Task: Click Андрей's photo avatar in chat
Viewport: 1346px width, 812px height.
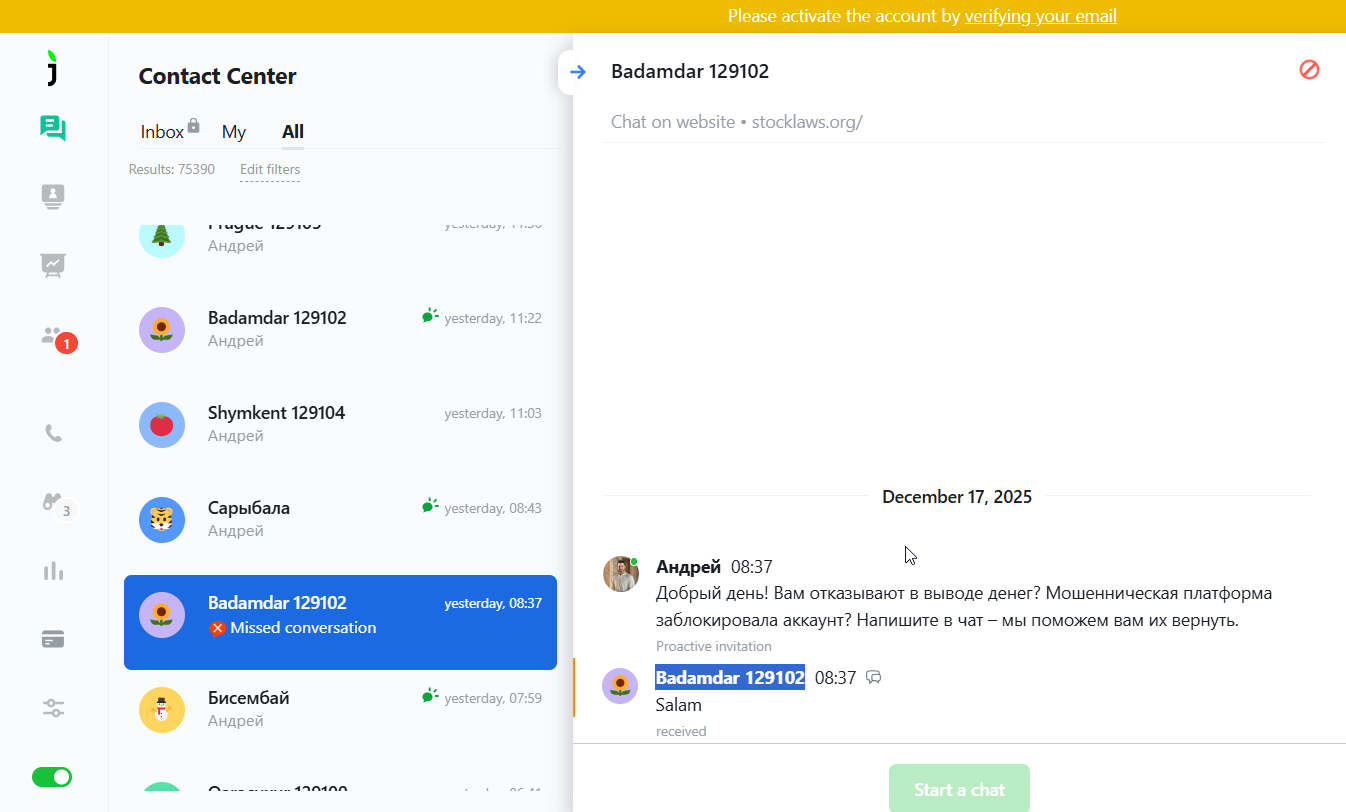Action: coord(621,574)
